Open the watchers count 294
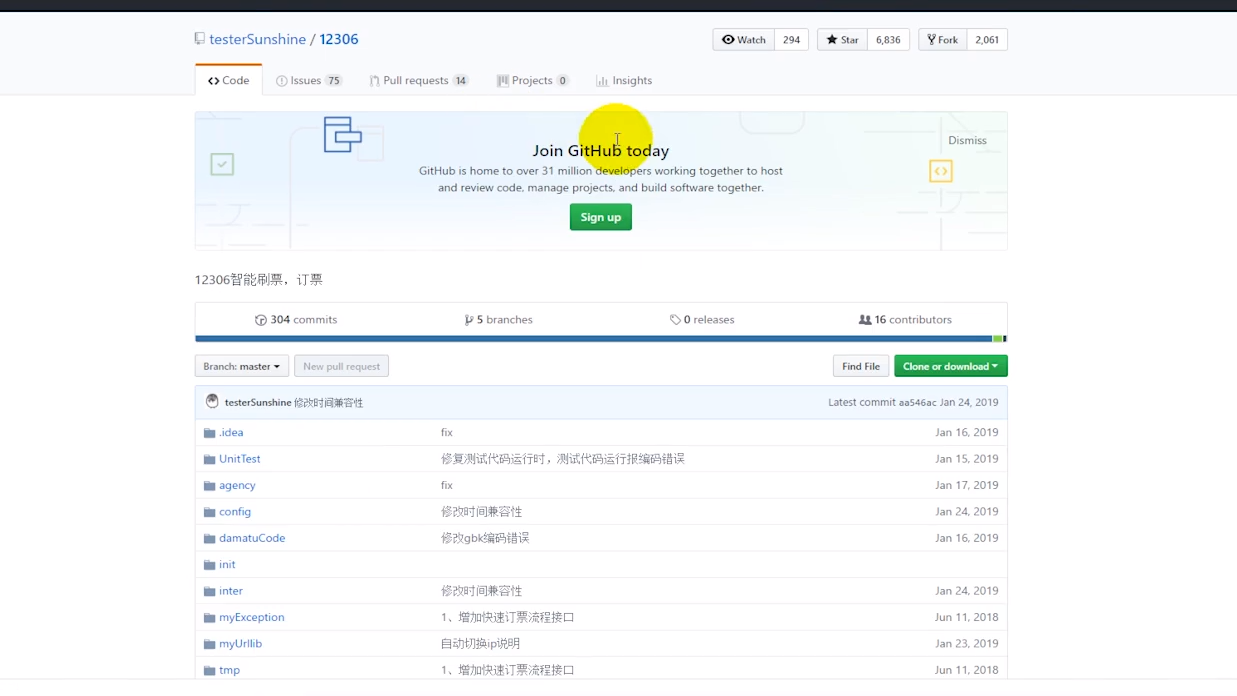 792,40
